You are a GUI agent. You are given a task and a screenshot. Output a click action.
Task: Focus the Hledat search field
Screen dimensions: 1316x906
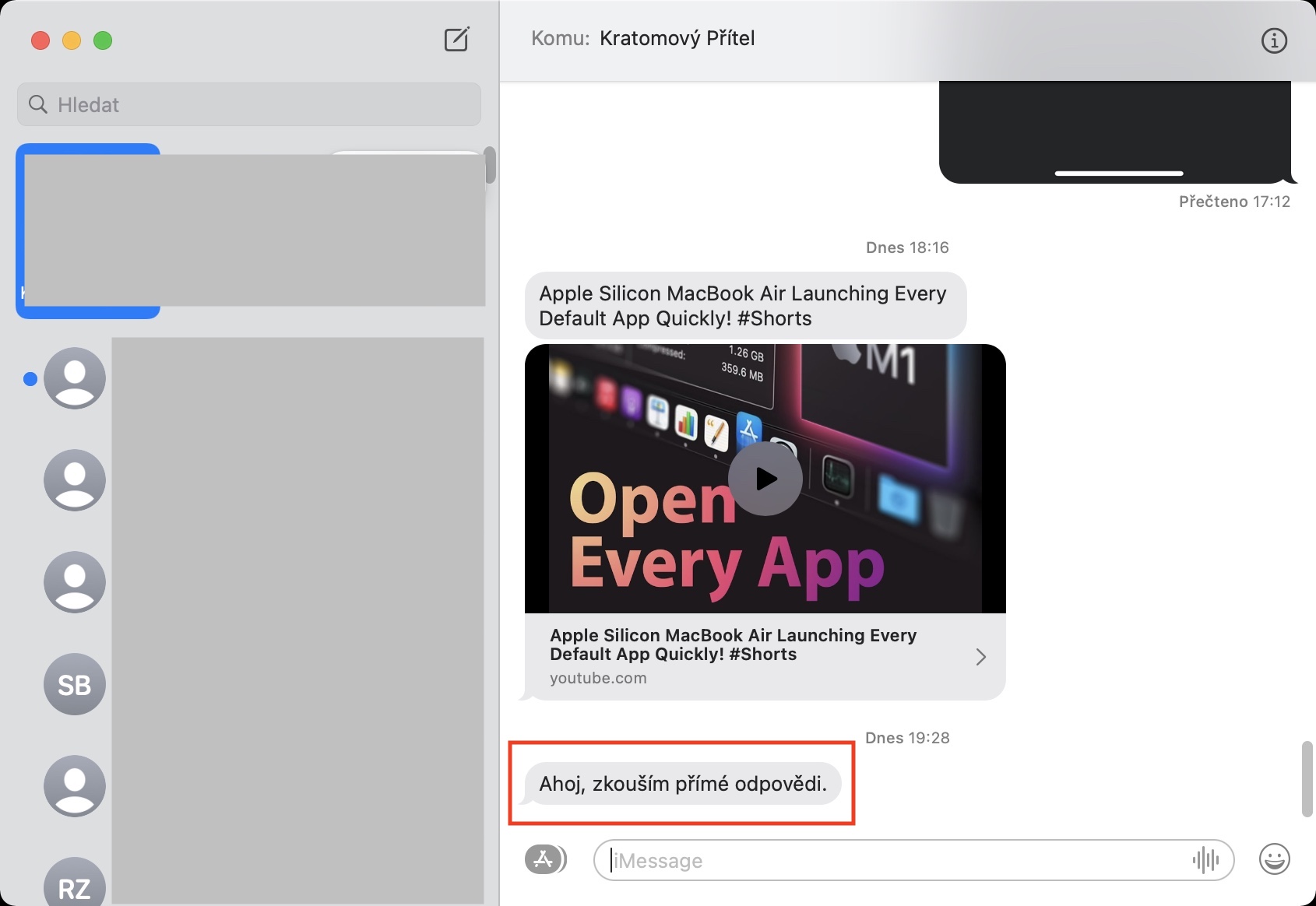click(249, 104)
